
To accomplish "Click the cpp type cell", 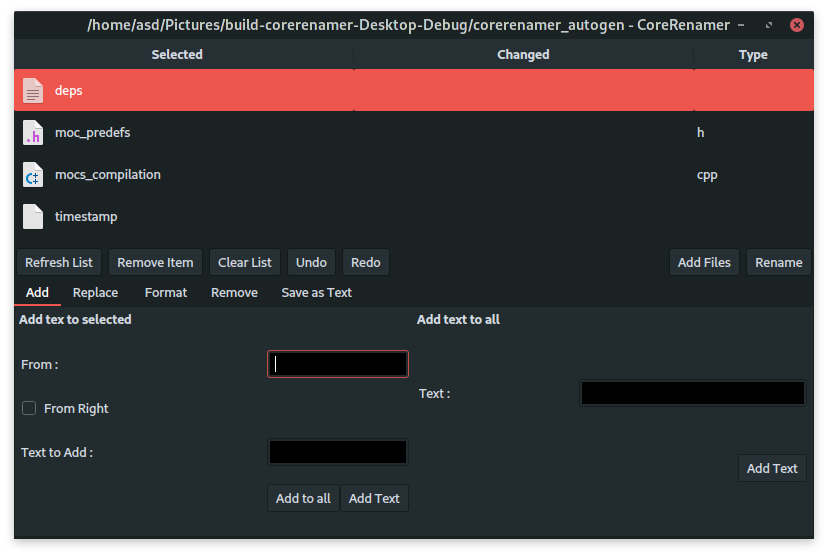I will point(707,175).
